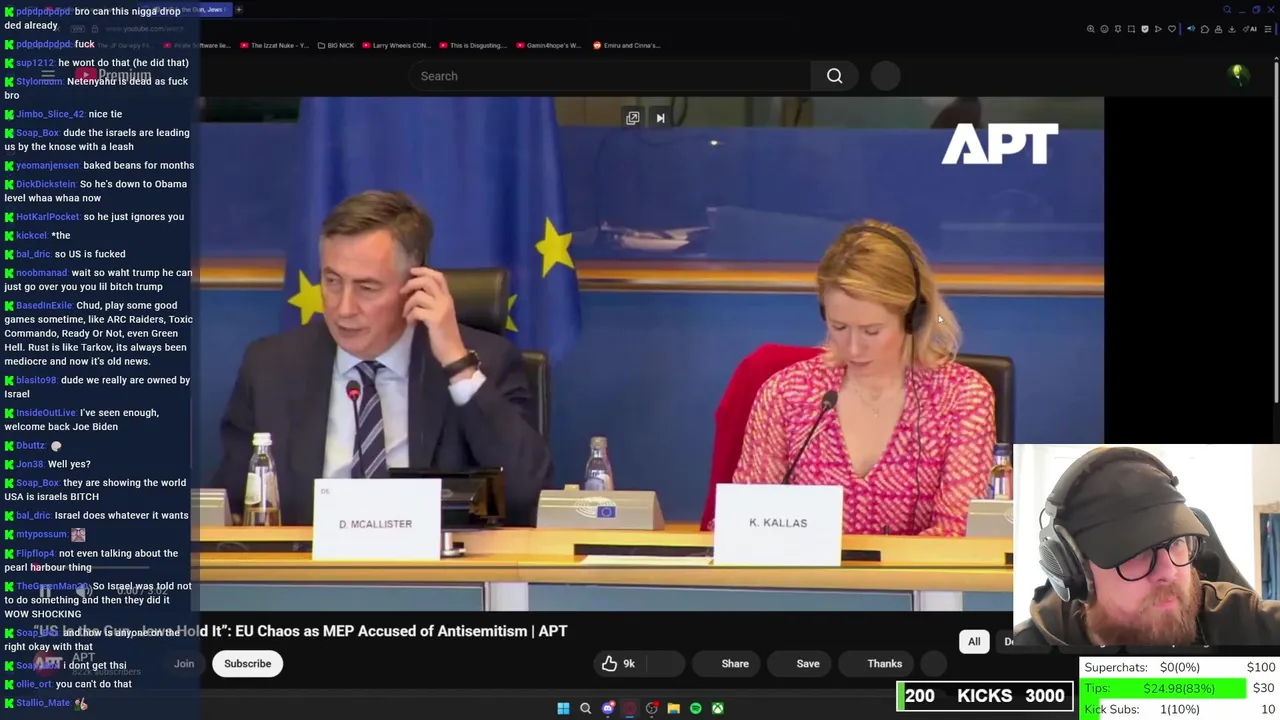Click the browser zoom magnifier icon
Image resolution: width=1280 pixels, height=720 pixels.
tap(1090, 29)
